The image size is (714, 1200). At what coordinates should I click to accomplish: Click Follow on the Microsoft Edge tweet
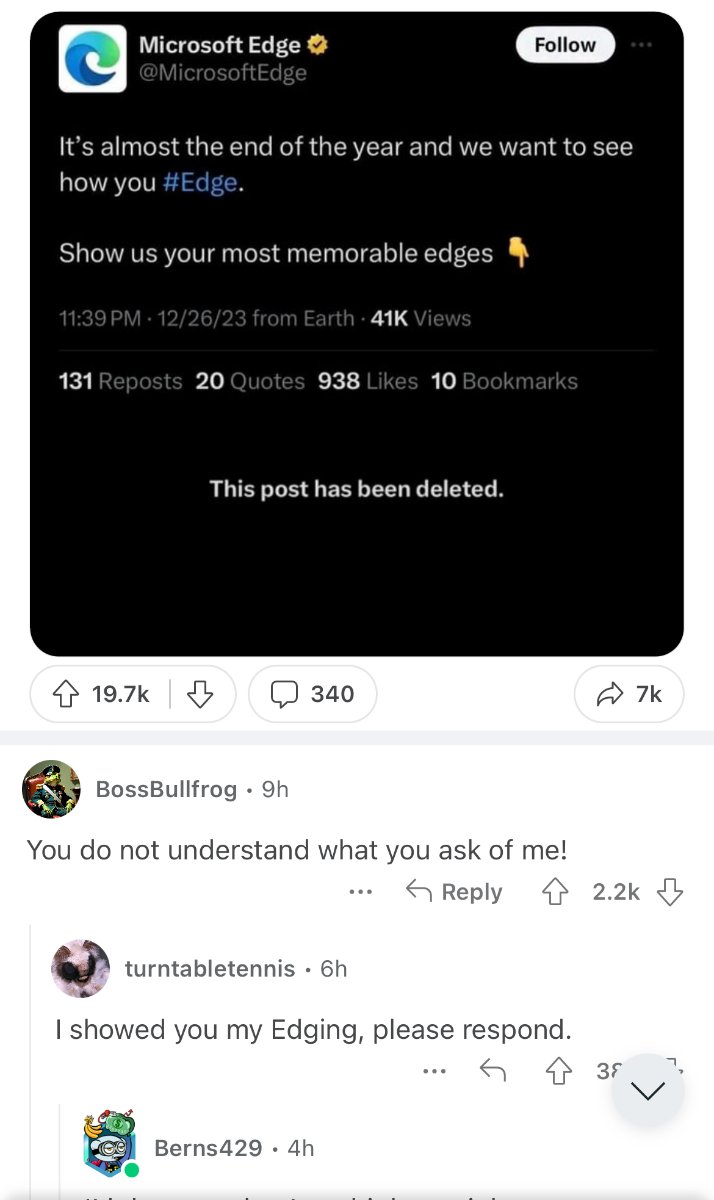tap(565, 45)
